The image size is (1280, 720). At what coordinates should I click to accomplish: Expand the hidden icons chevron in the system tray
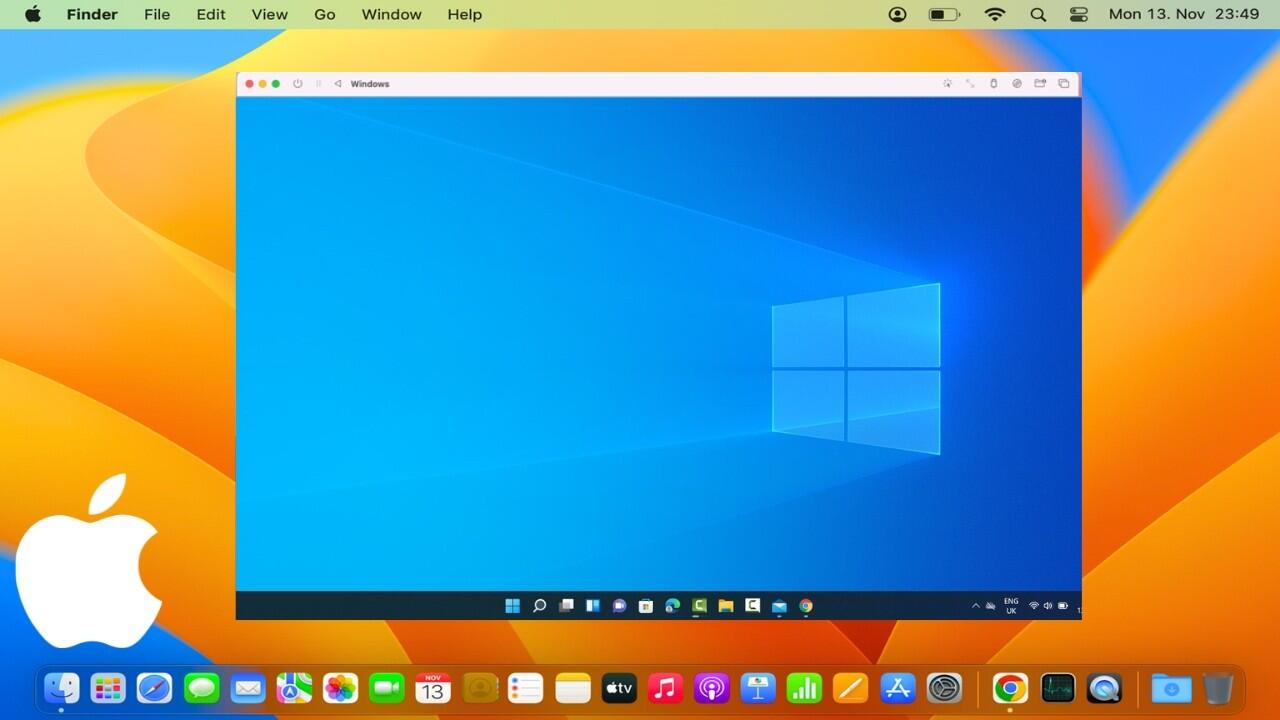(x=976, y=606)
